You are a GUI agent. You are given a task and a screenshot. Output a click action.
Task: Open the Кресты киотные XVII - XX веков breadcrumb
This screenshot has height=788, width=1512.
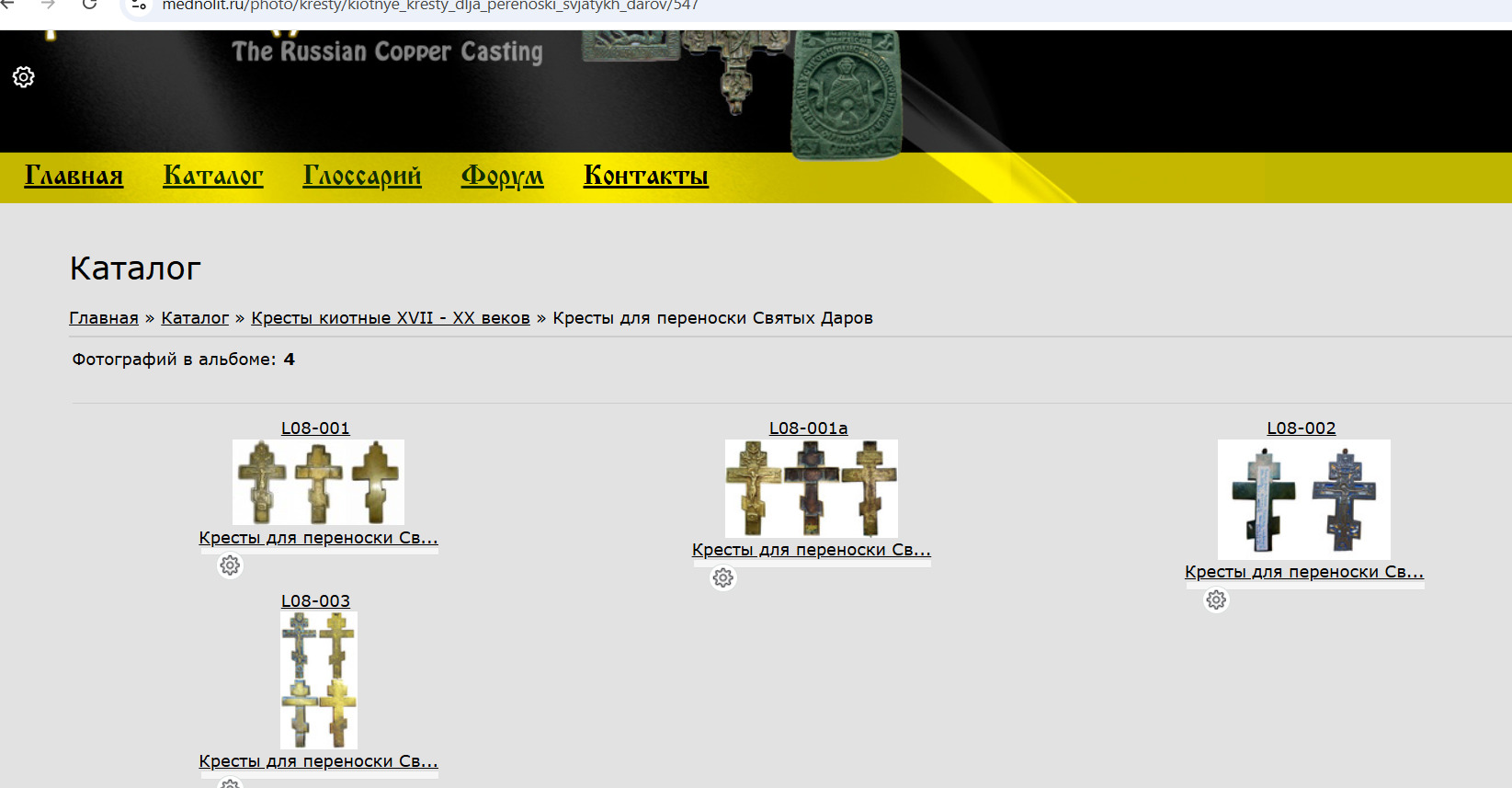point(391,318)
